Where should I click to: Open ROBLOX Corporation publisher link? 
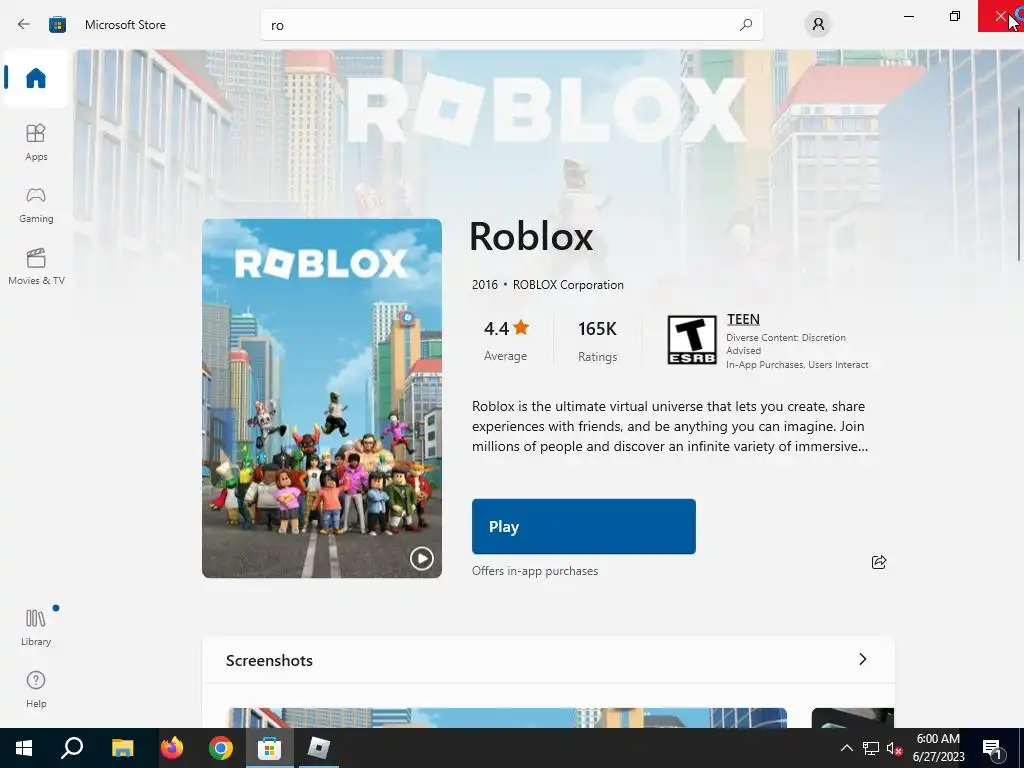[x=568, y=285]
